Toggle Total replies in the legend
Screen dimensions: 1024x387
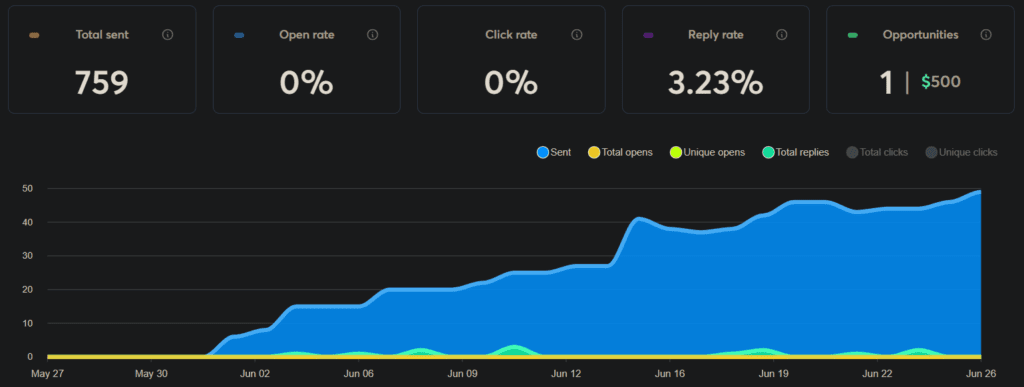pos(795,153)
